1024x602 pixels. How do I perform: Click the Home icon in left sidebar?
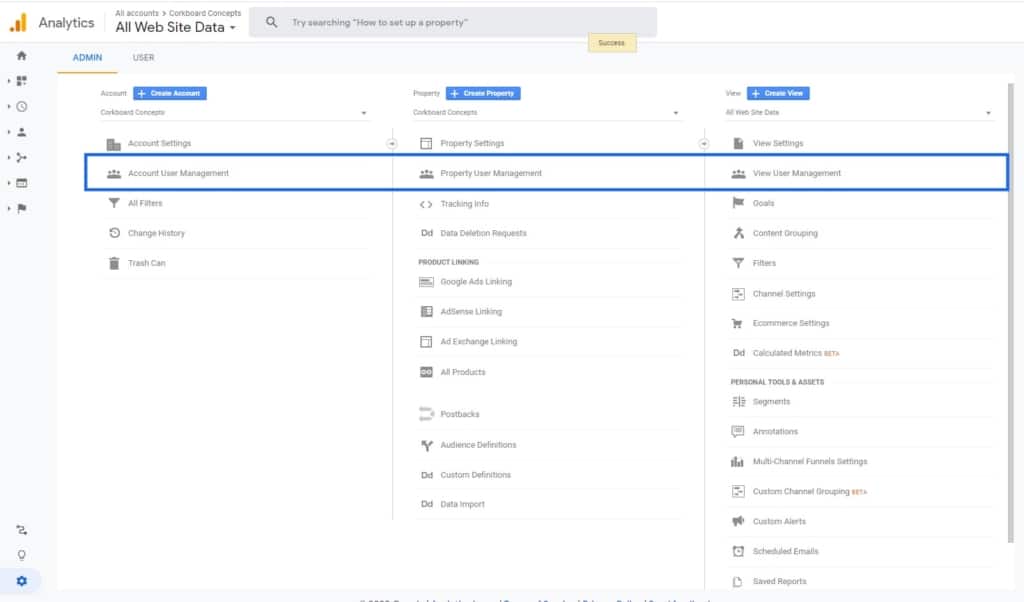tap(21, 56)
